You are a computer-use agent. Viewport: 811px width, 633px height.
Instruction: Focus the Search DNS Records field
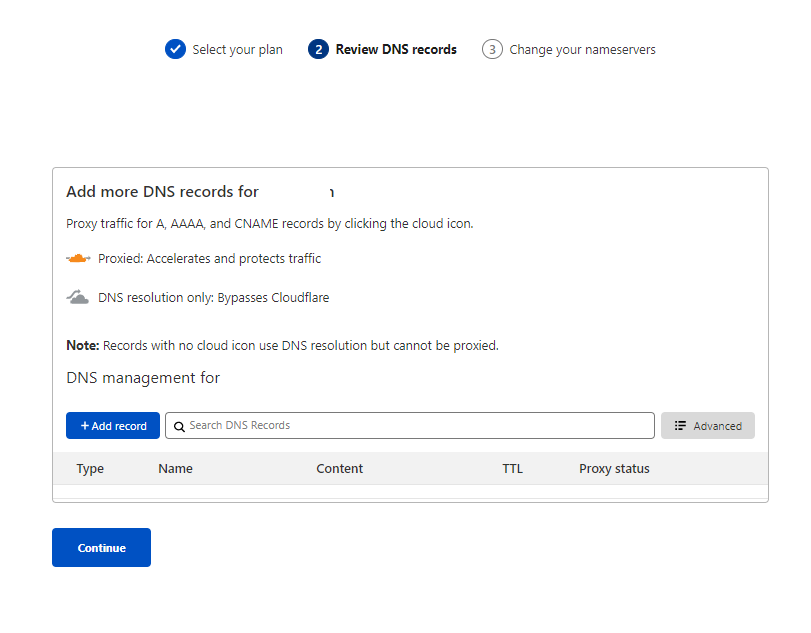(x=415, y=425)
